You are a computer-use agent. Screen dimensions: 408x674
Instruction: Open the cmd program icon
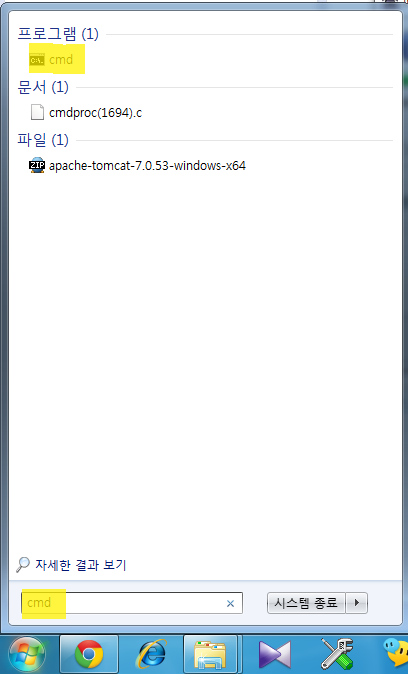click(x=37, y=59)
